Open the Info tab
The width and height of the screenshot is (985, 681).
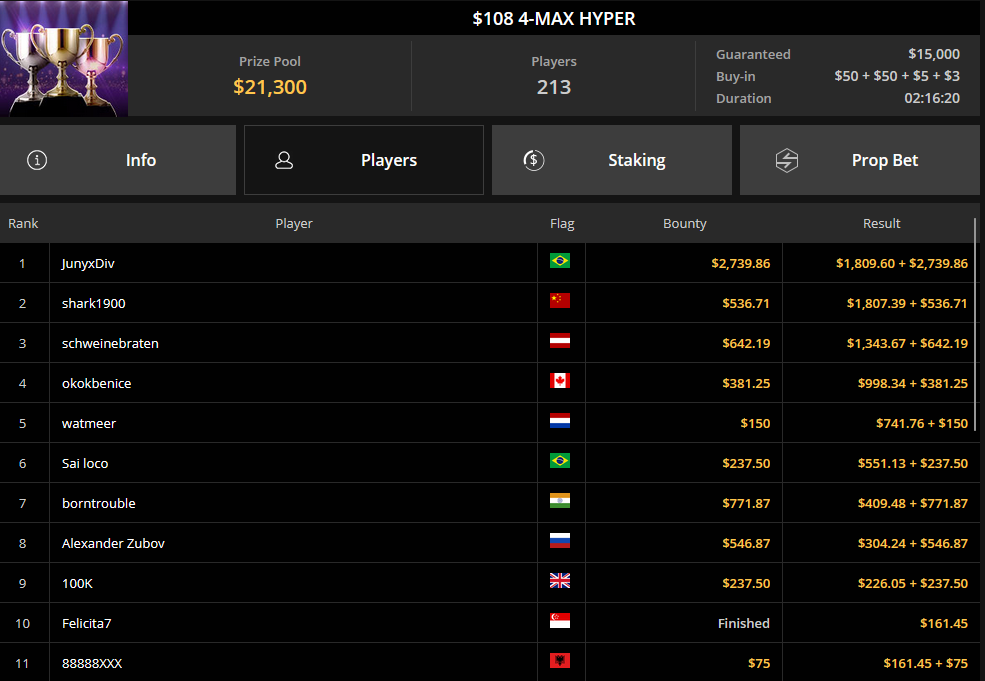point(118,160)
